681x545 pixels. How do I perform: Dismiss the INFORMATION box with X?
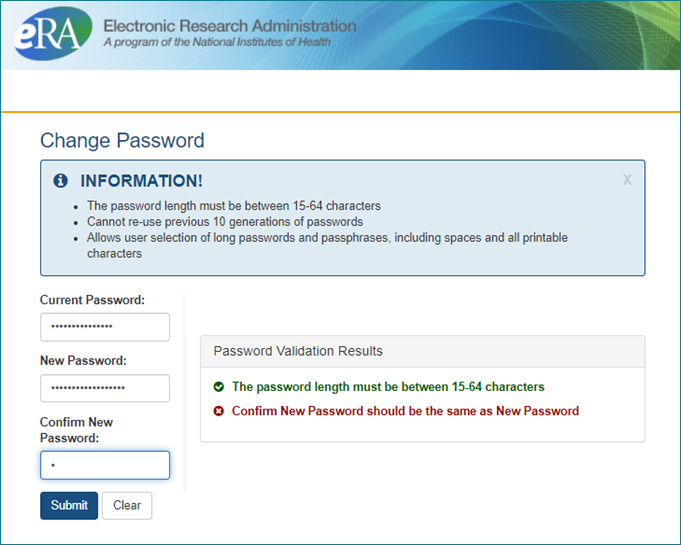pos(627,180)
